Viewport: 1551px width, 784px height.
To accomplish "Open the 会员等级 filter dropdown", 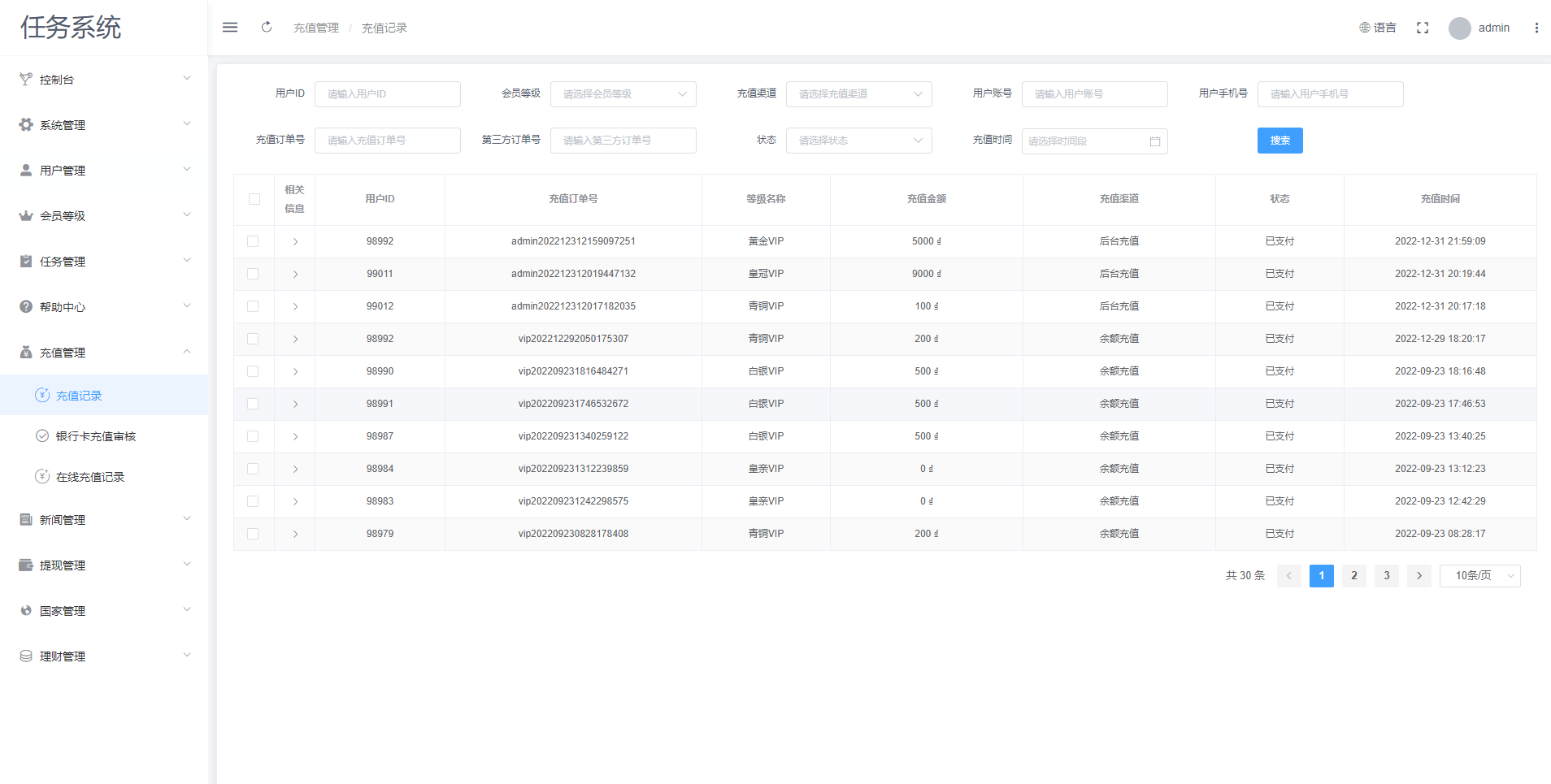I will click(x=623, y=94).
